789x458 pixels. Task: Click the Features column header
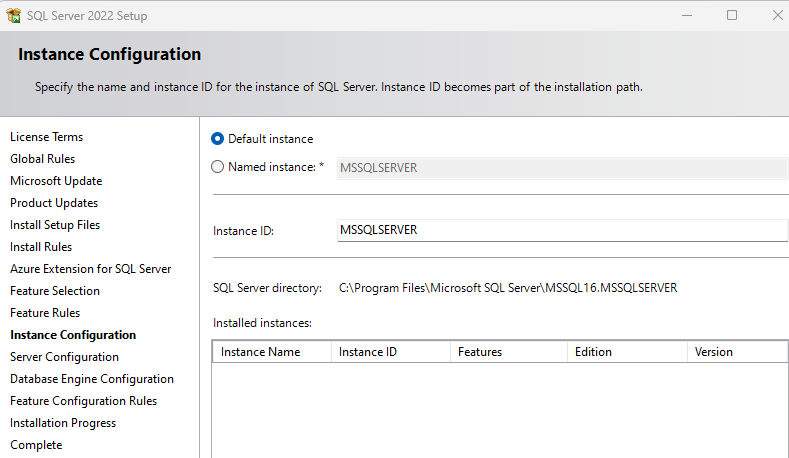(x=509, y=352)
